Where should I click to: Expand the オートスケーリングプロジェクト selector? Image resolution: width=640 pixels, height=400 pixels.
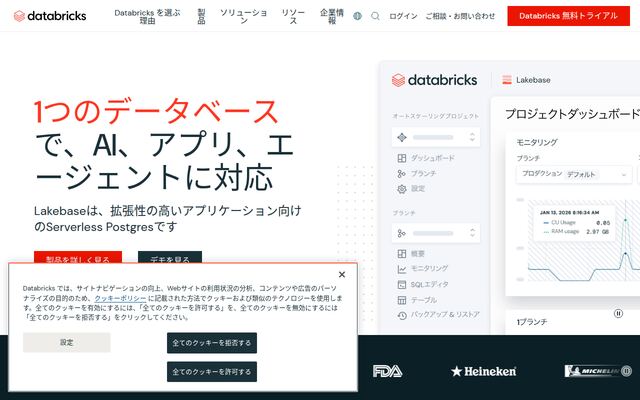[x=436, y=137]
